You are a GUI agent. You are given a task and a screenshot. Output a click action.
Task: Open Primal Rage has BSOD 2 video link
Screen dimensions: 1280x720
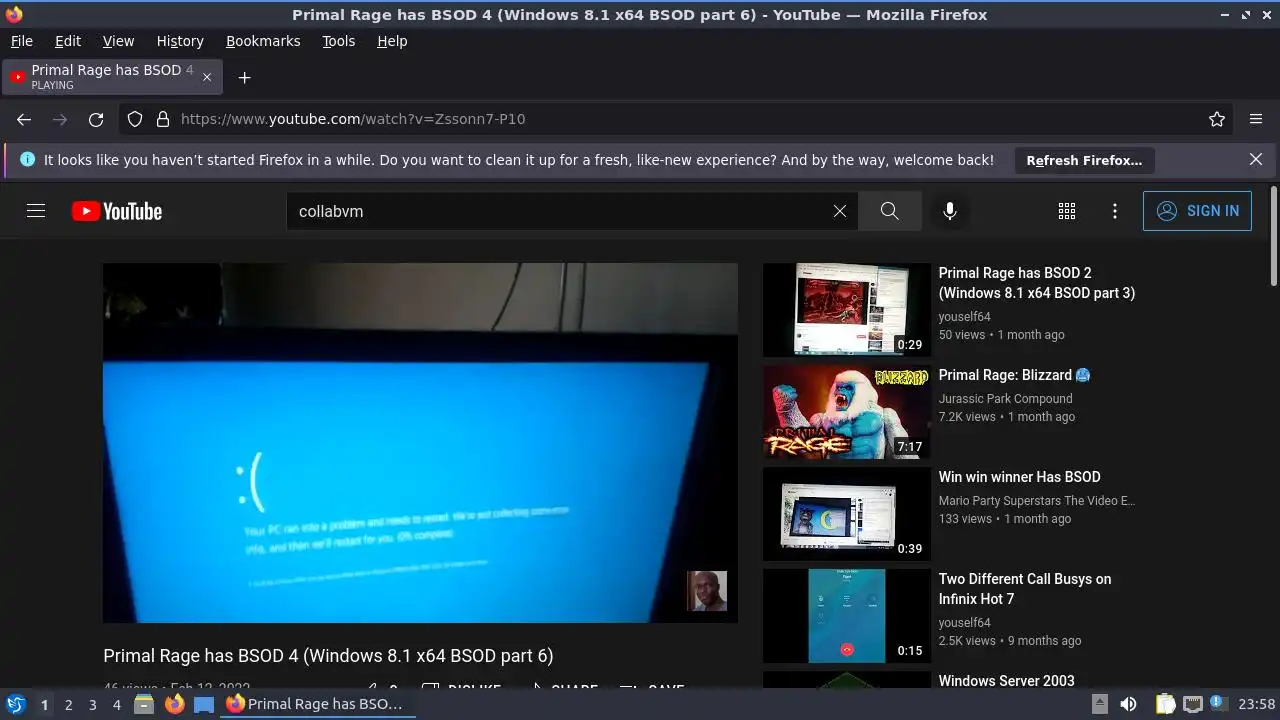1037,283
